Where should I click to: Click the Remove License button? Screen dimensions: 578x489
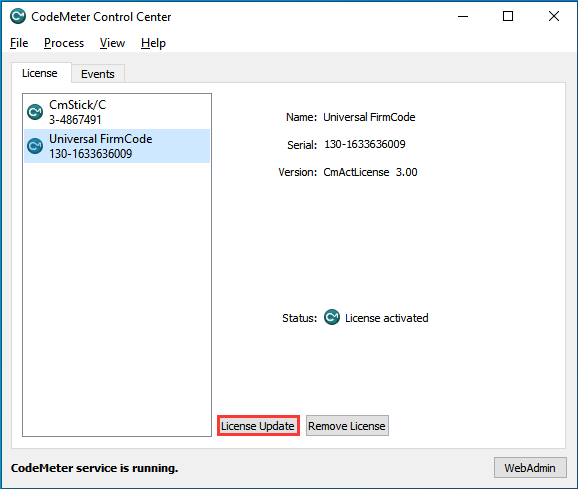pyautogui.click(x=347, y=426)
